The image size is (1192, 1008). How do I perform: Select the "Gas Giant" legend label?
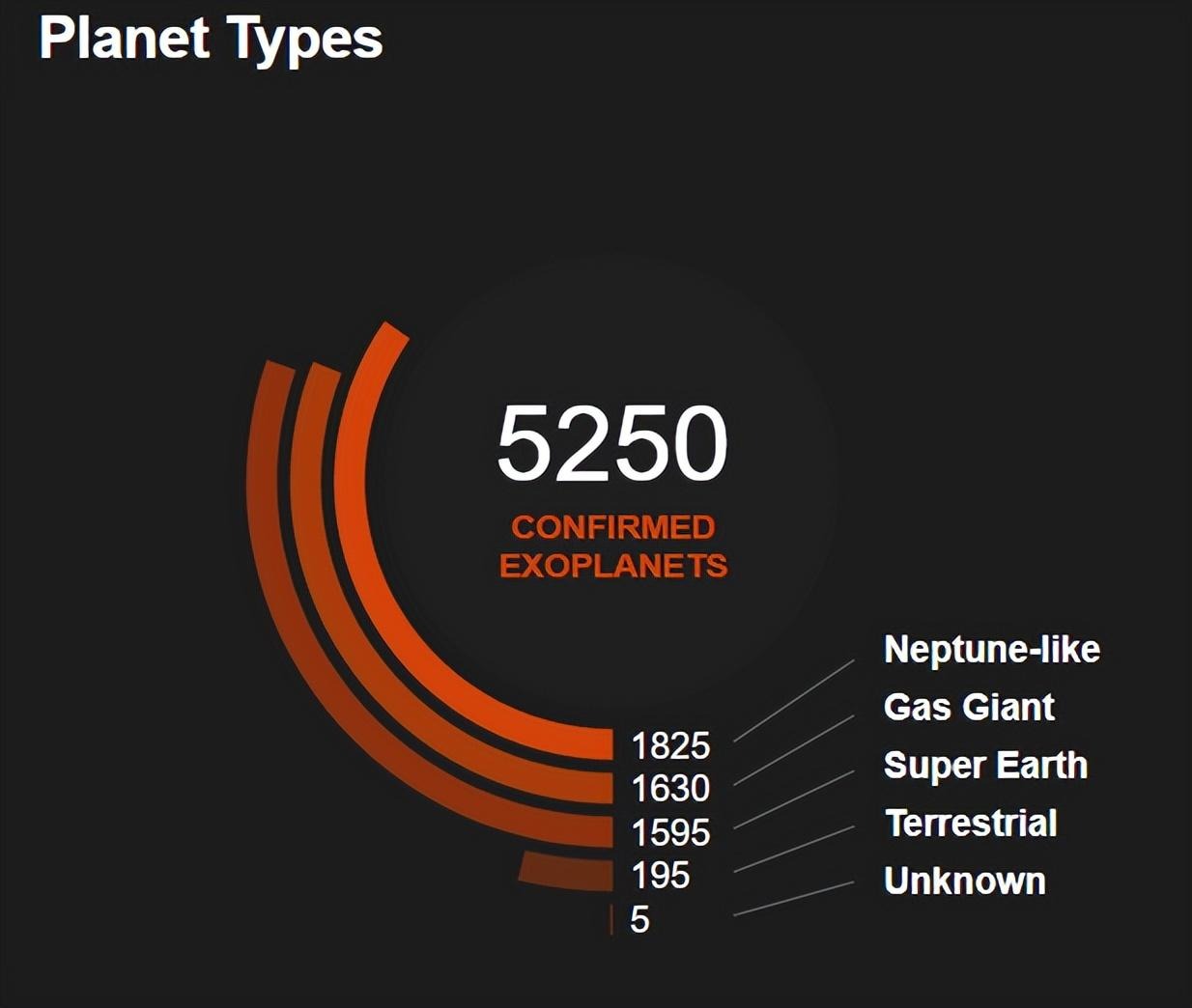click(969, 708)
